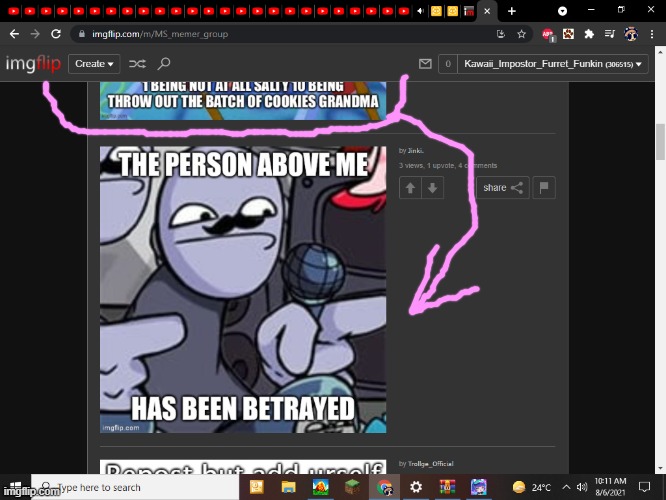Image resolution: width=666 pixels, height=500 pixels.
Task: Click the install app icon in address bar
Action: coord(501,34)
